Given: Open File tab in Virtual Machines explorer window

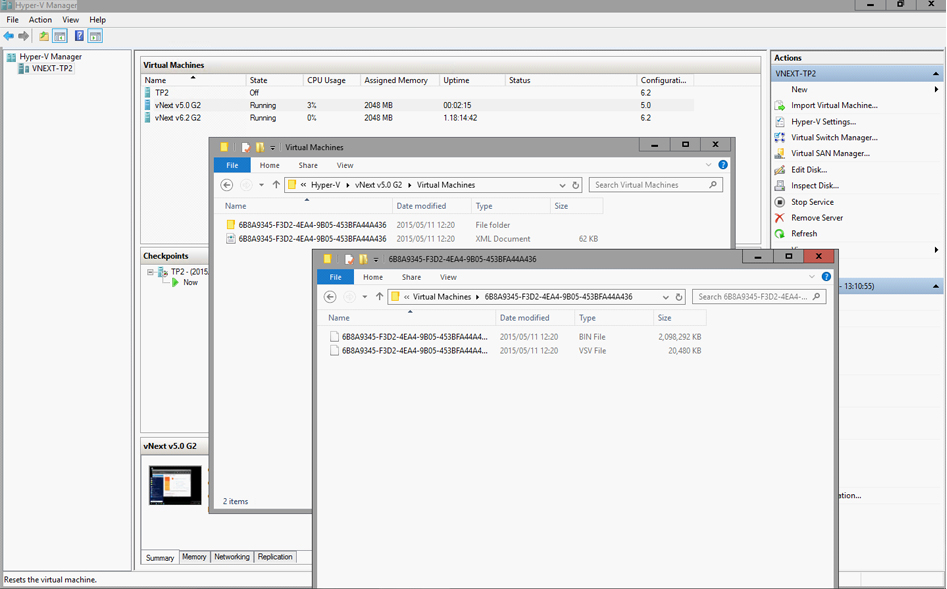Looking at the screenshot, I should pos(232,166).
